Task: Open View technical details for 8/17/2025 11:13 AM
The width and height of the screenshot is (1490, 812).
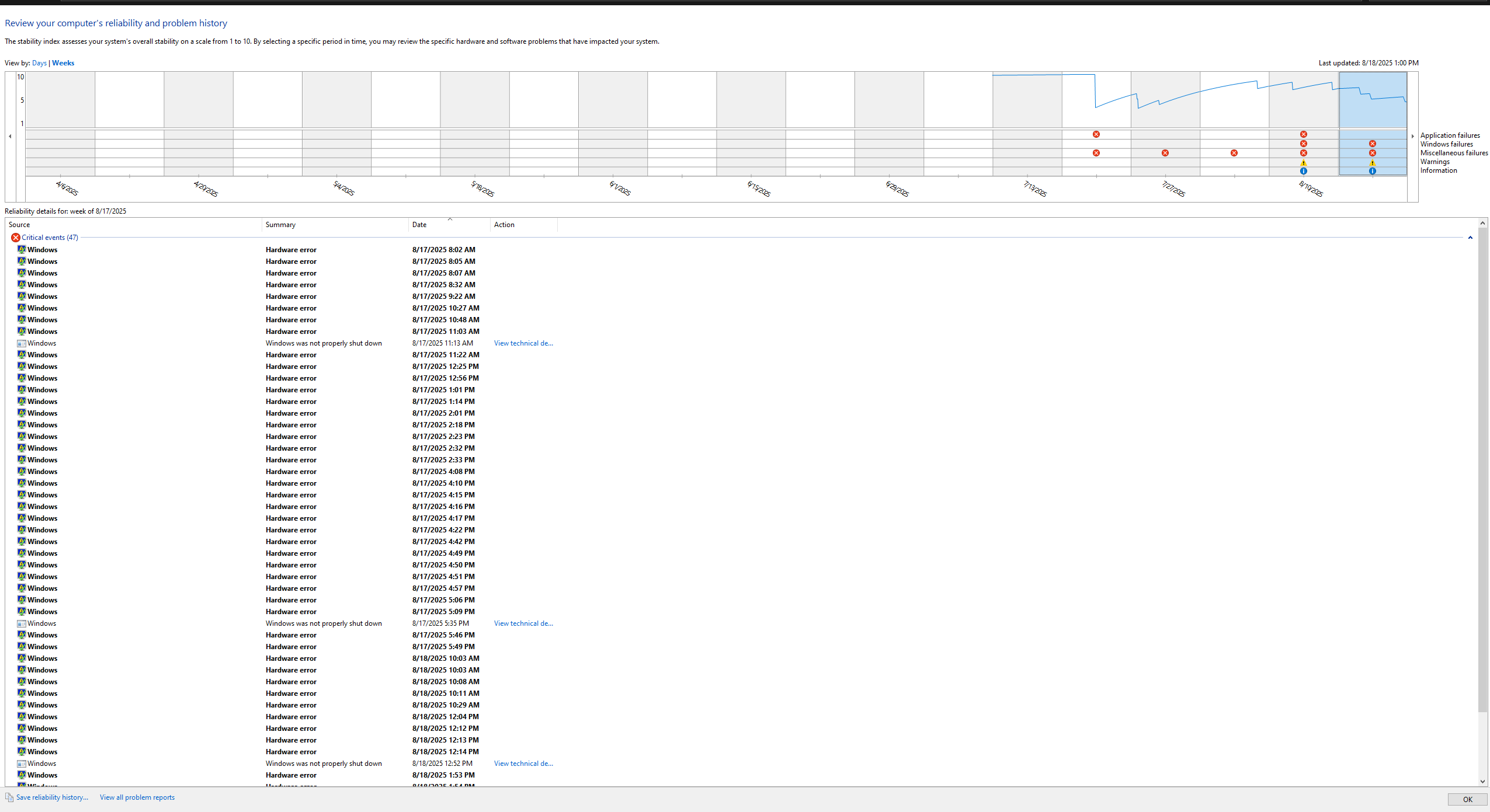Action: tap(523, 343)
